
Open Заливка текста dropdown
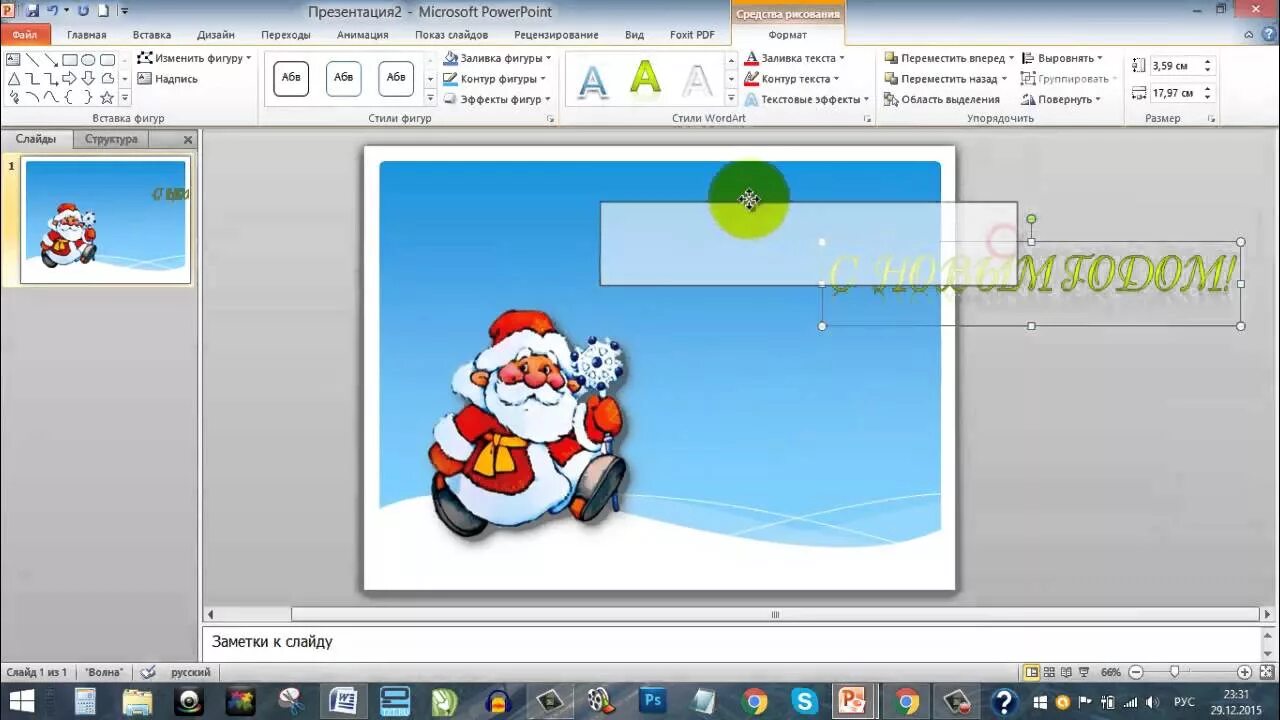(x=795, y=58)
